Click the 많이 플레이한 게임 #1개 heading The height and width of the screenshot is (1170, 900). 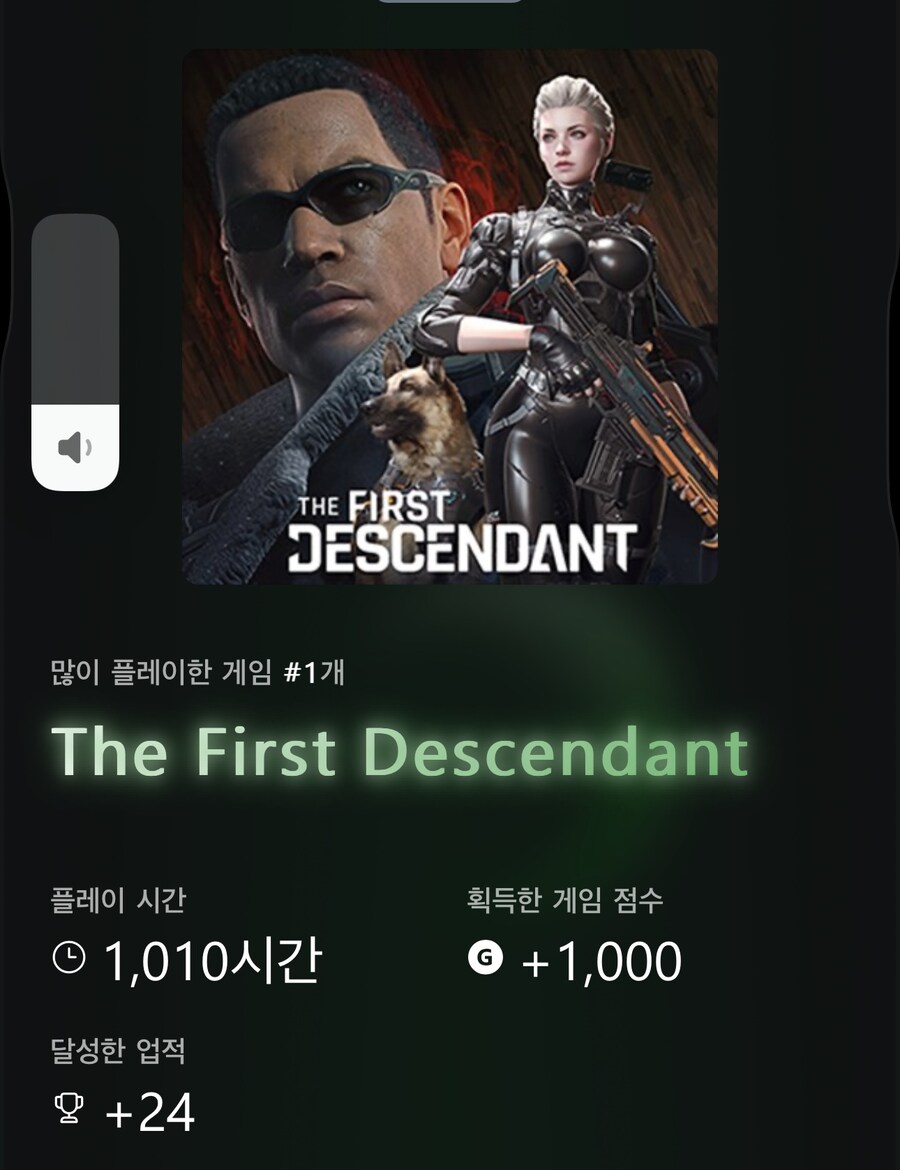(198, 673)
